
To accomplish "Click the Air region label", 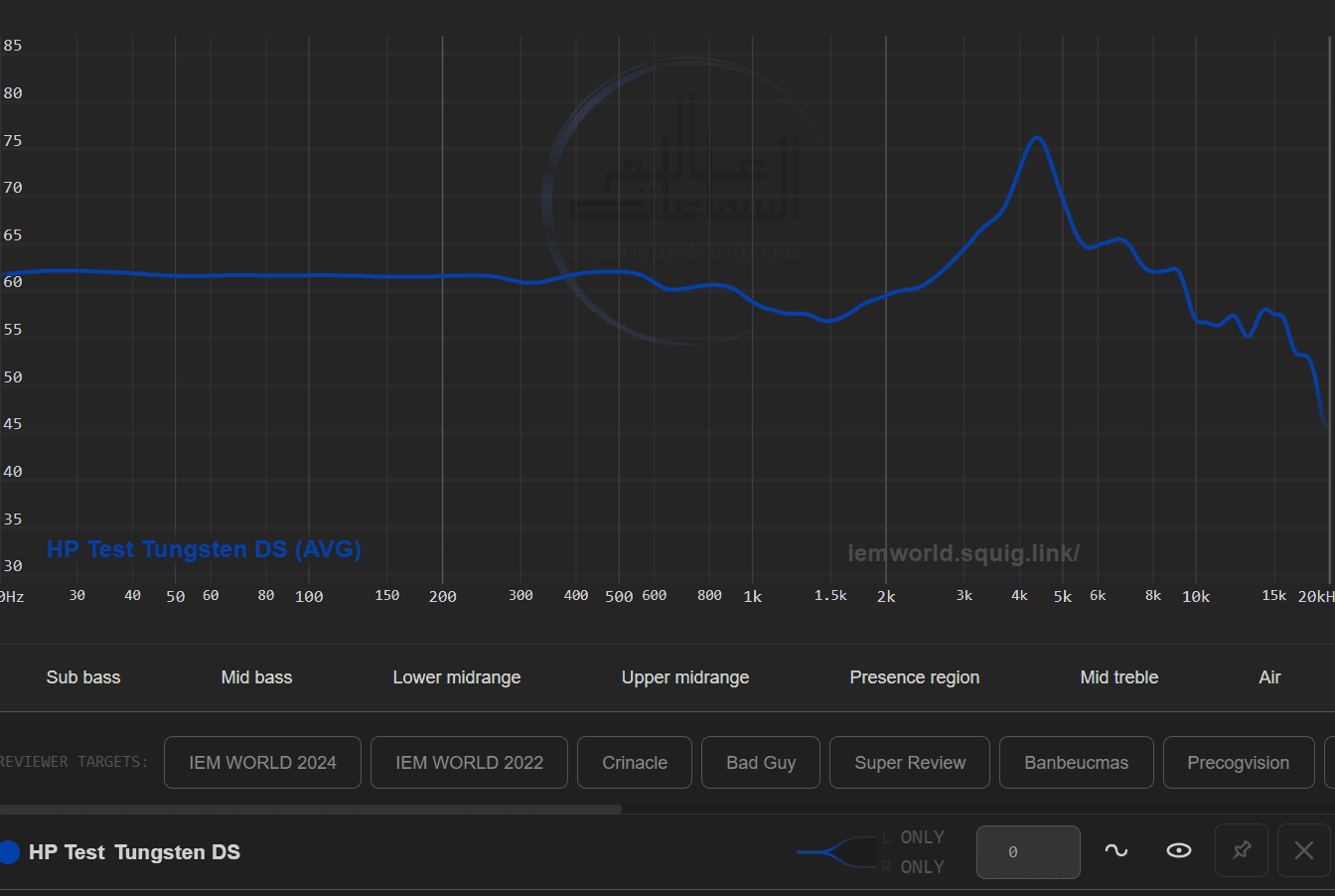I will click(1269, 677).
